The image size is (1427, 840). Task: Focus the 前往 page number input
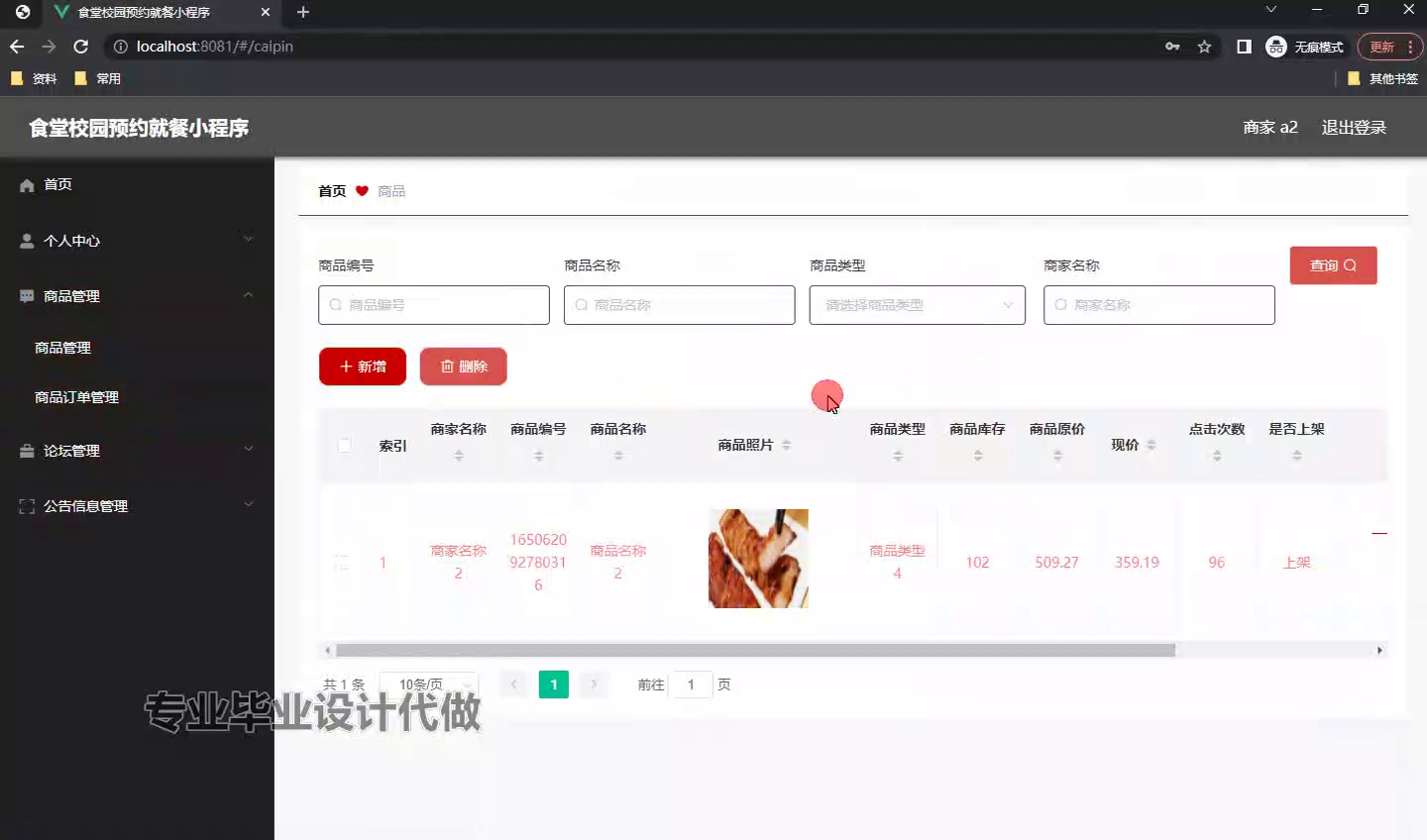pos(691,684)
